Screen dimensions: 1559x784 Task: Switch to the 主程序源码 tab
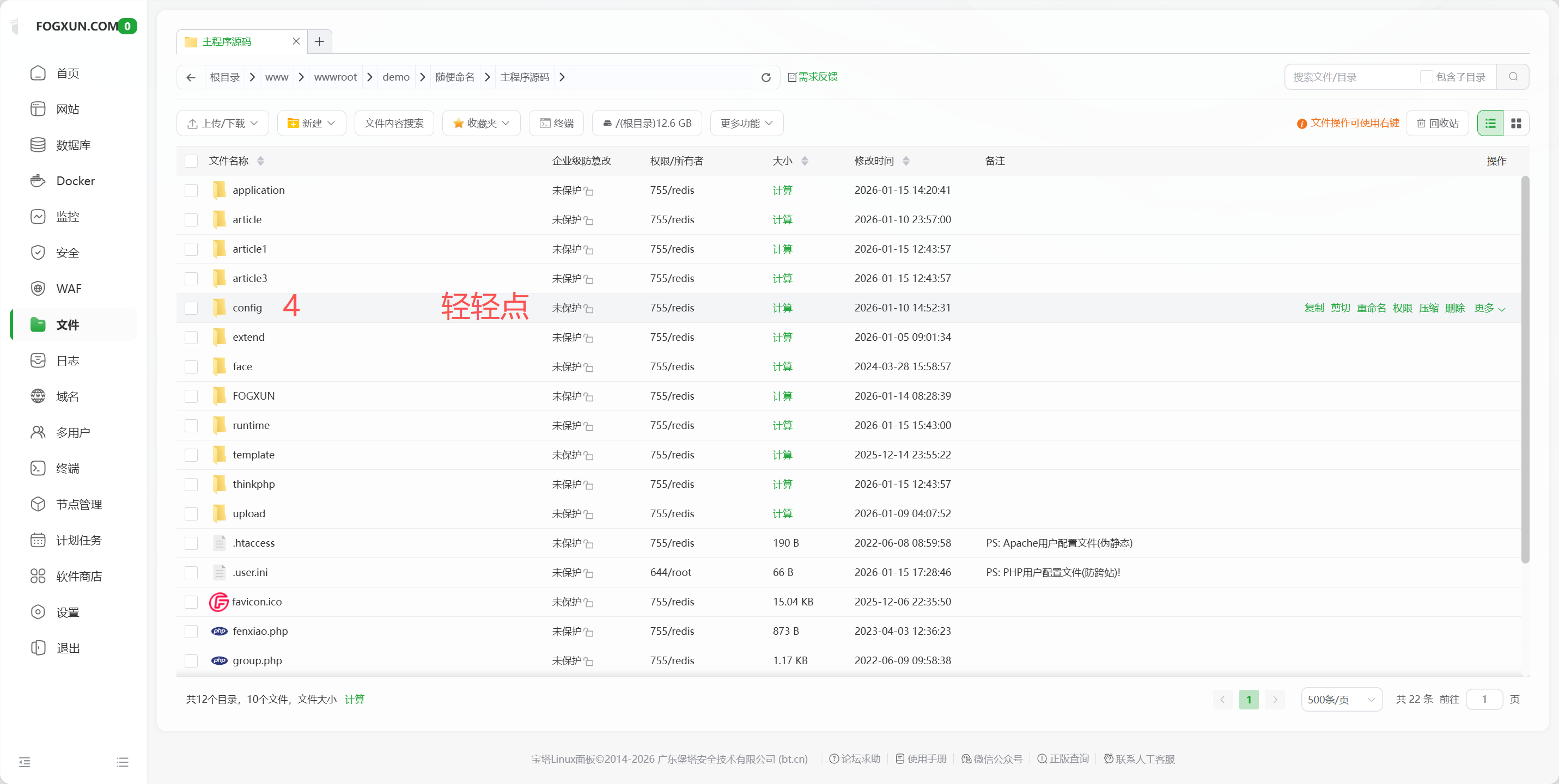pos(227,42)
